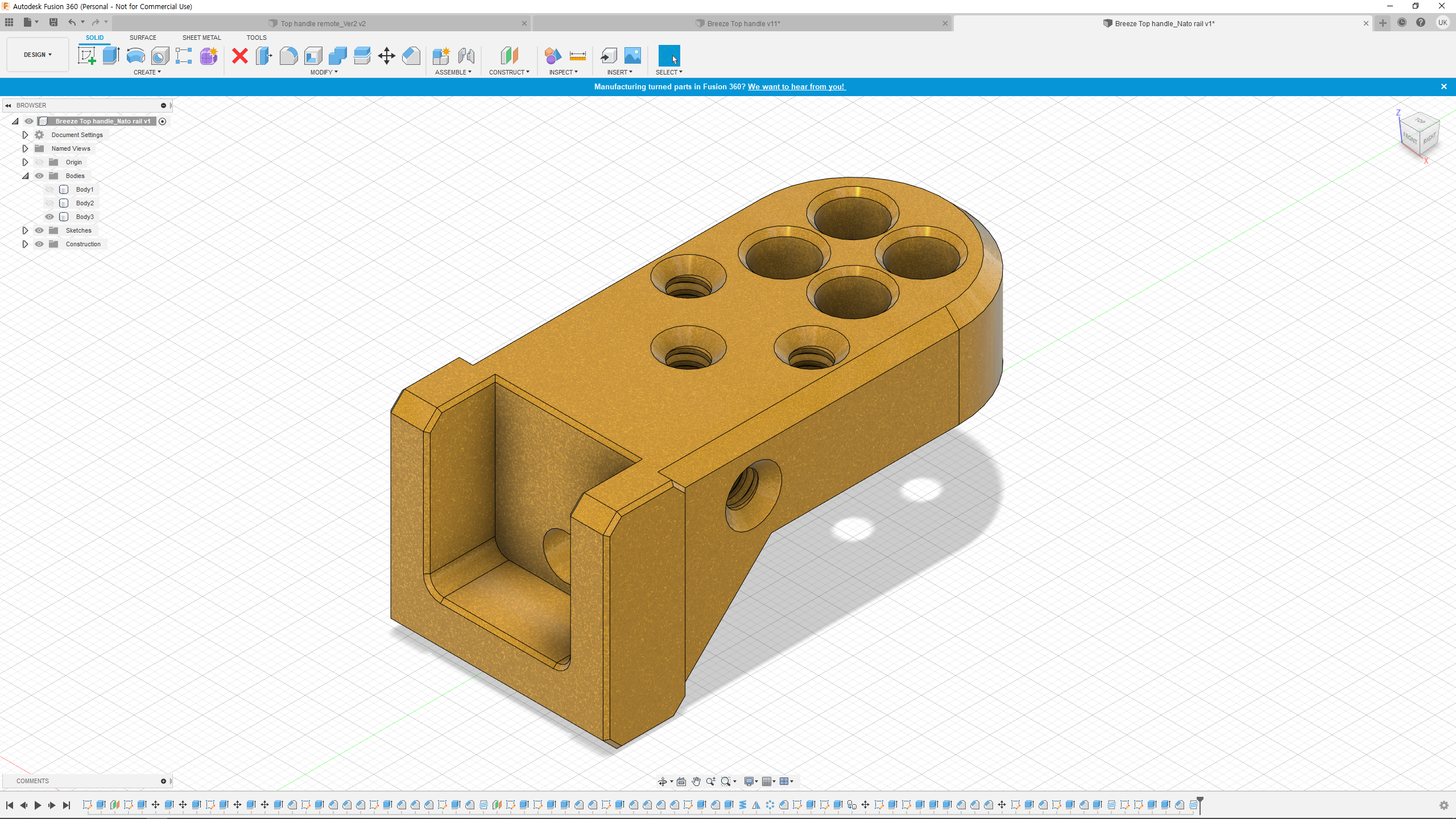
Task: Open the Insert Canvas image icon
Action: tap(632, 56)
